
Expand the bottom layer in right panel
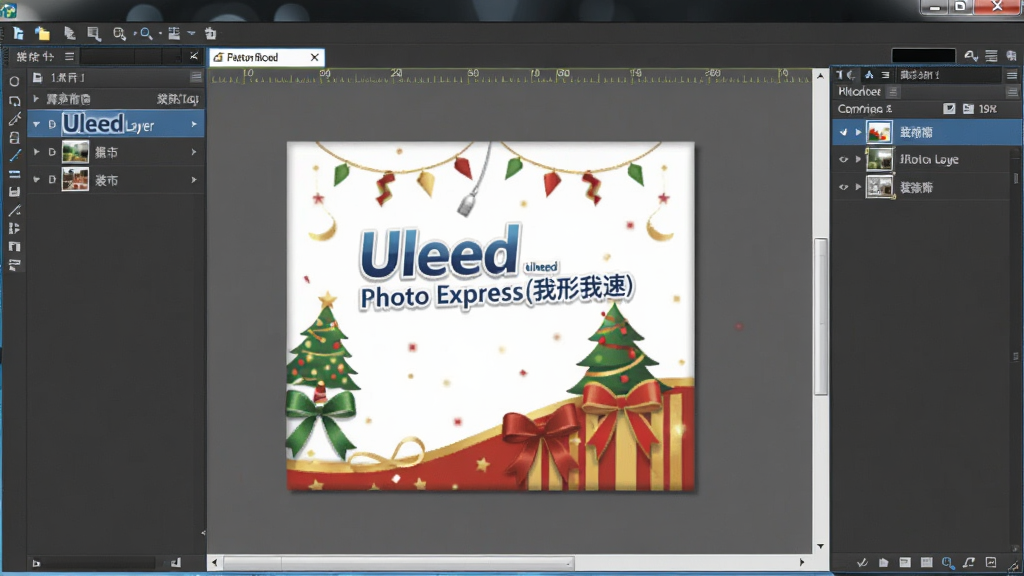[858, 187]
